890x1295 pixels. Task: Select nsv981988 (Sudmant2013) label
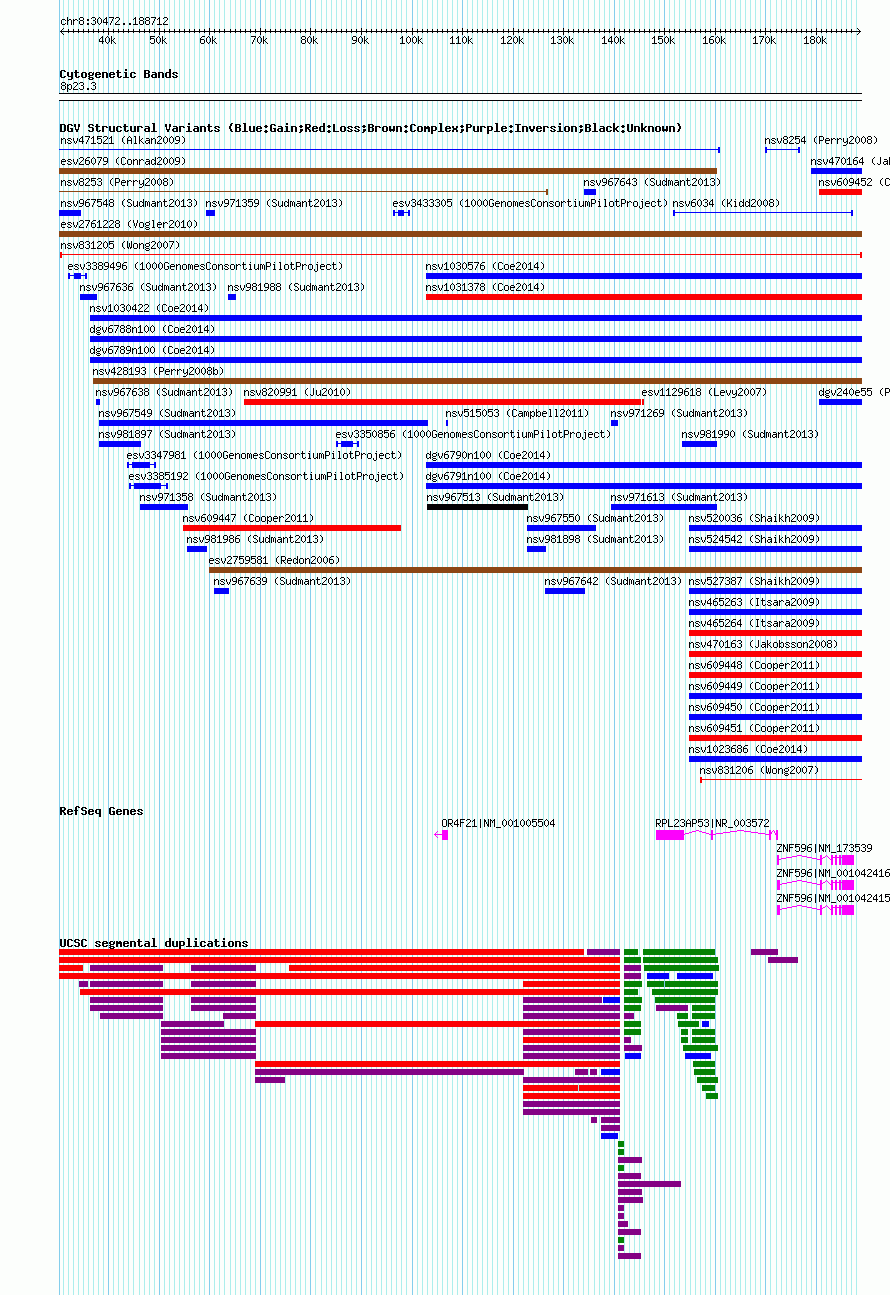(297, 288)
